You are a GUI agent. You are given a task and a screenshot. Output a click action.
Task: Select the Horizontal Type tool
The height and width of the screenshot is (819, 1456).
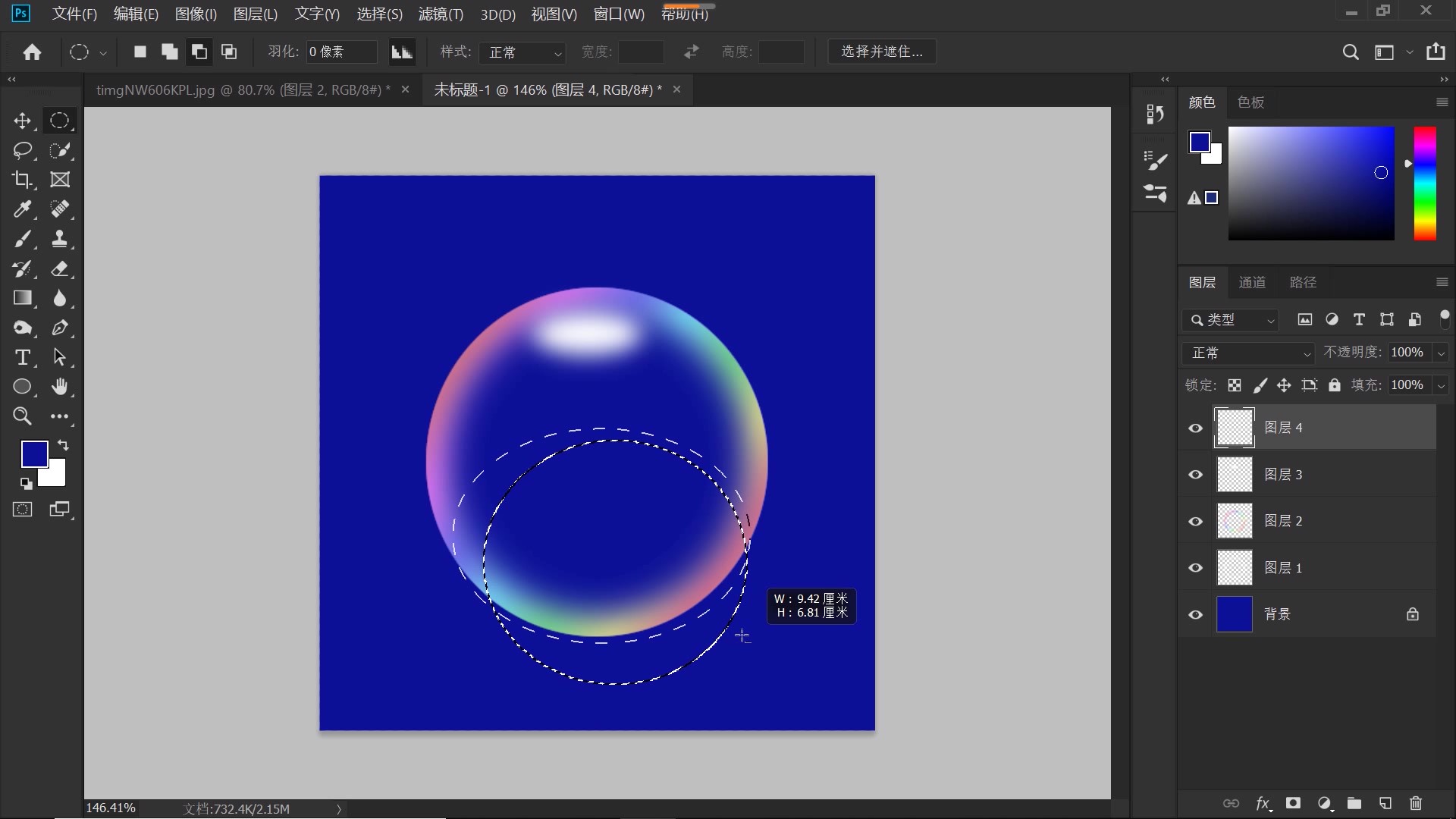22,357
